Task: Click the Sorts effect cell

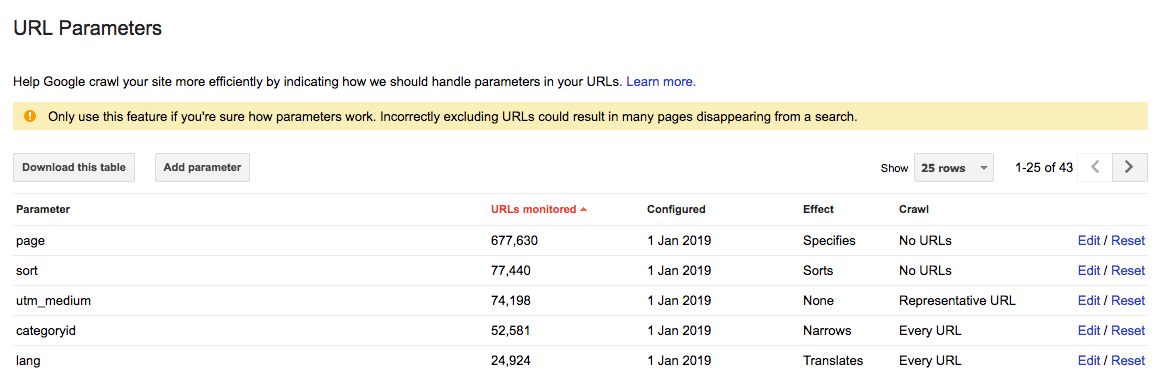Action: click(818, 271)
